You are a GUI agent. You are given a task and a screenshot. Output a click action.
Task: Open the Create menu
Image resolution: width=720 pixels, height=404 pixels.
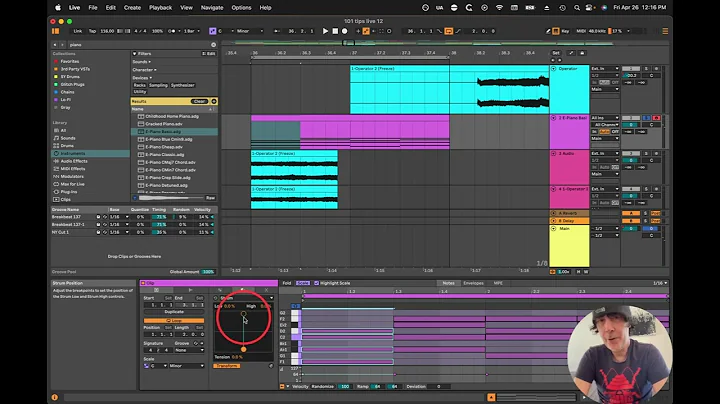132,8
